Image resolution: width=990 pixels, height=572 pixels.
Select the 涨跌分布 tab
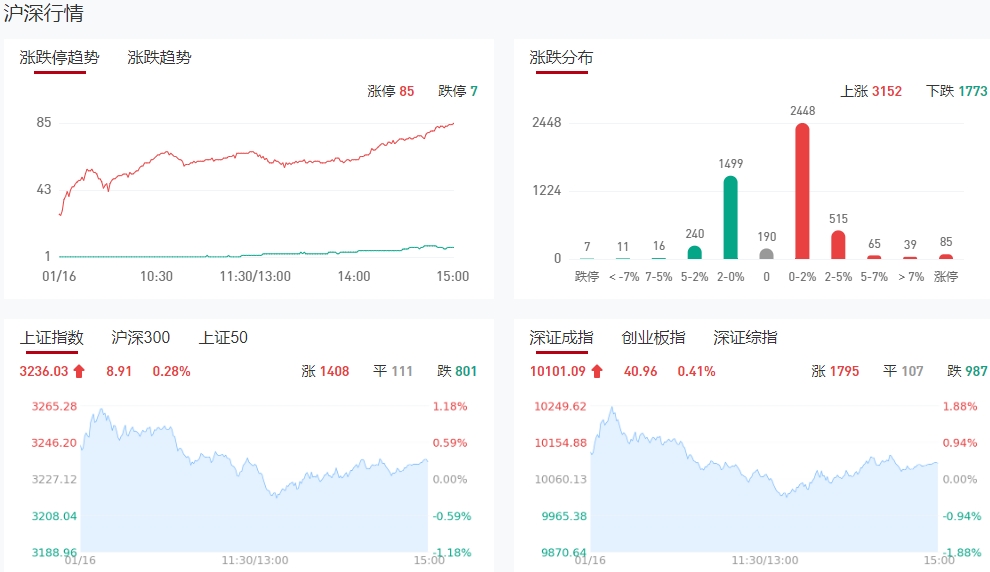[x=561, y=57]
